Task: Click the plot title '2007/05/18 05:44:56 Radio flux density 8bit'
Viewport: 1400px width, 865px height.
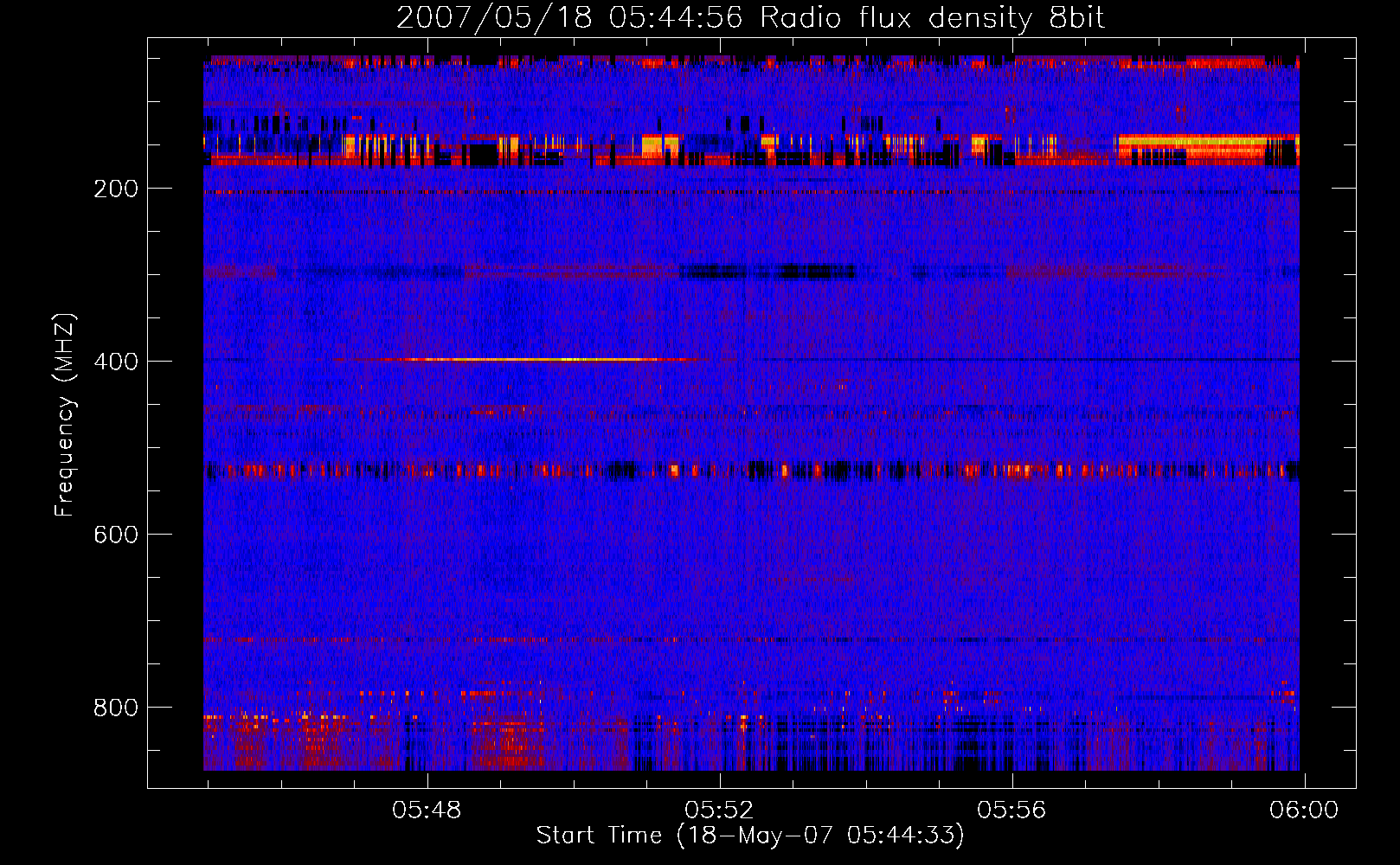Action: [750, 18]
